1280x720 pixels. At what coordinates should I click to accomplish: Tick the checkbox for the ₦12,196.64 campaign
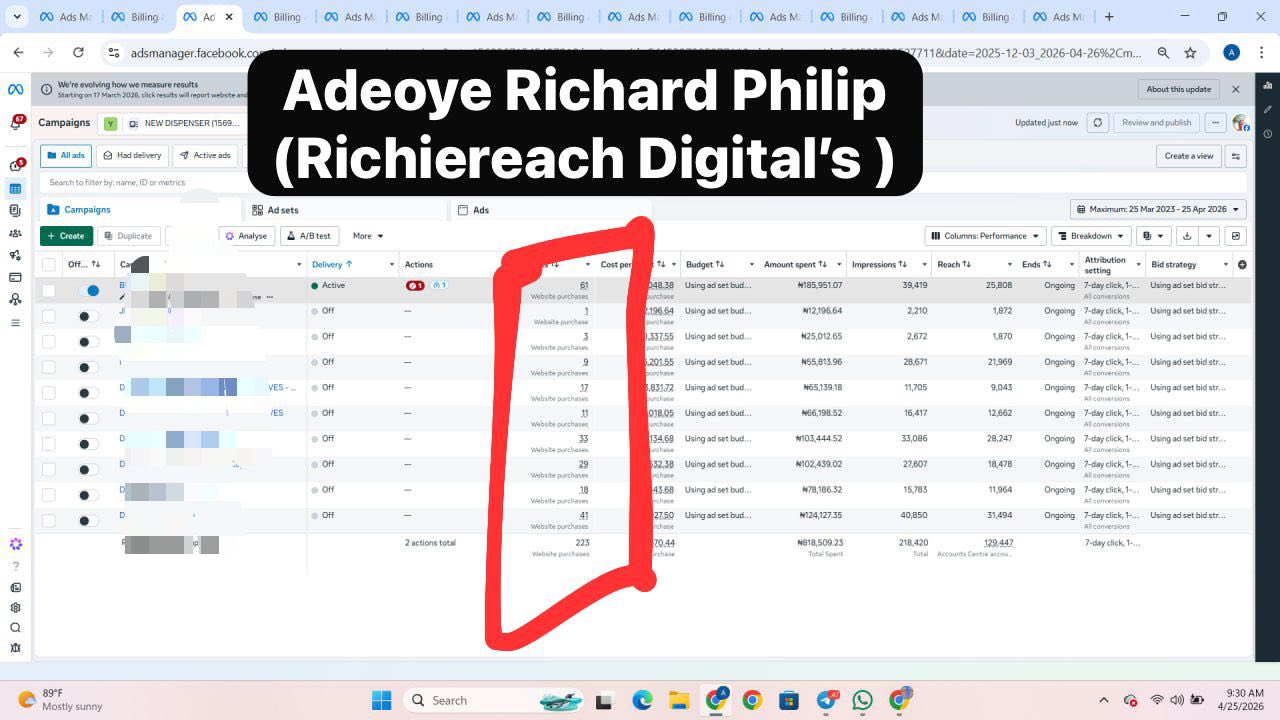click(48, 316)
